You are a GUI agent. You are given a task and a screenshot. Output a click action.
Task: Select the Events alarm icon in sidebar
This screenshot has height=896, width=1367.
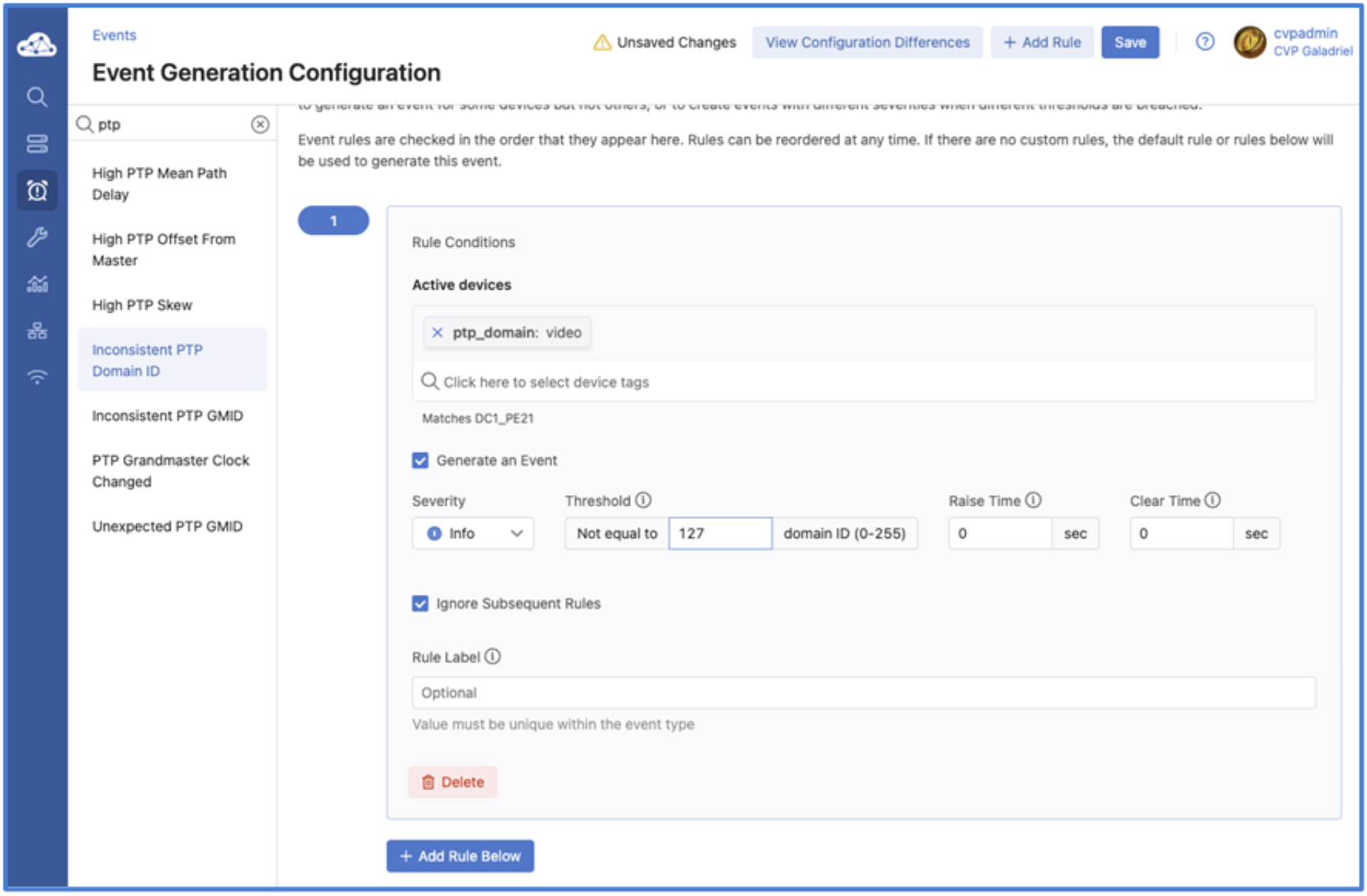(37, 191)
